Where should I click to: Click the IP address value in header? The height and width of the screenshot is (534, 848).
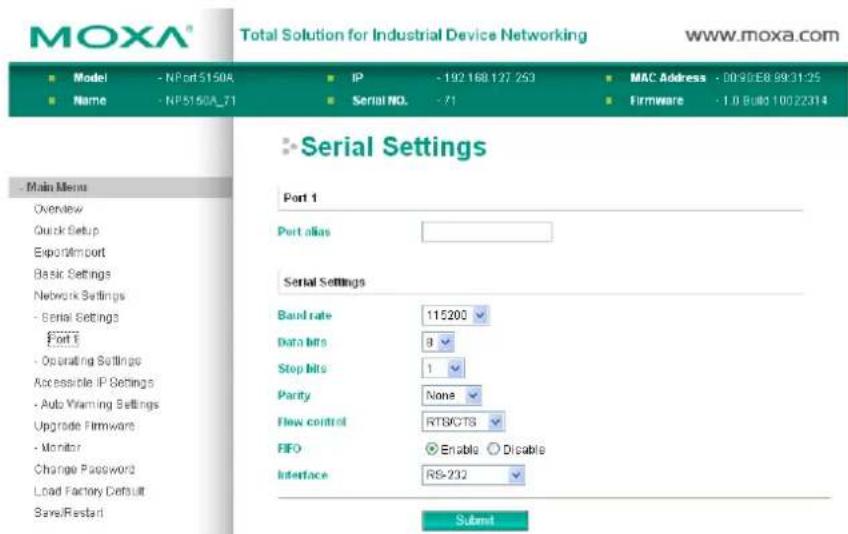pyautogui.click(x=488, y=78)
